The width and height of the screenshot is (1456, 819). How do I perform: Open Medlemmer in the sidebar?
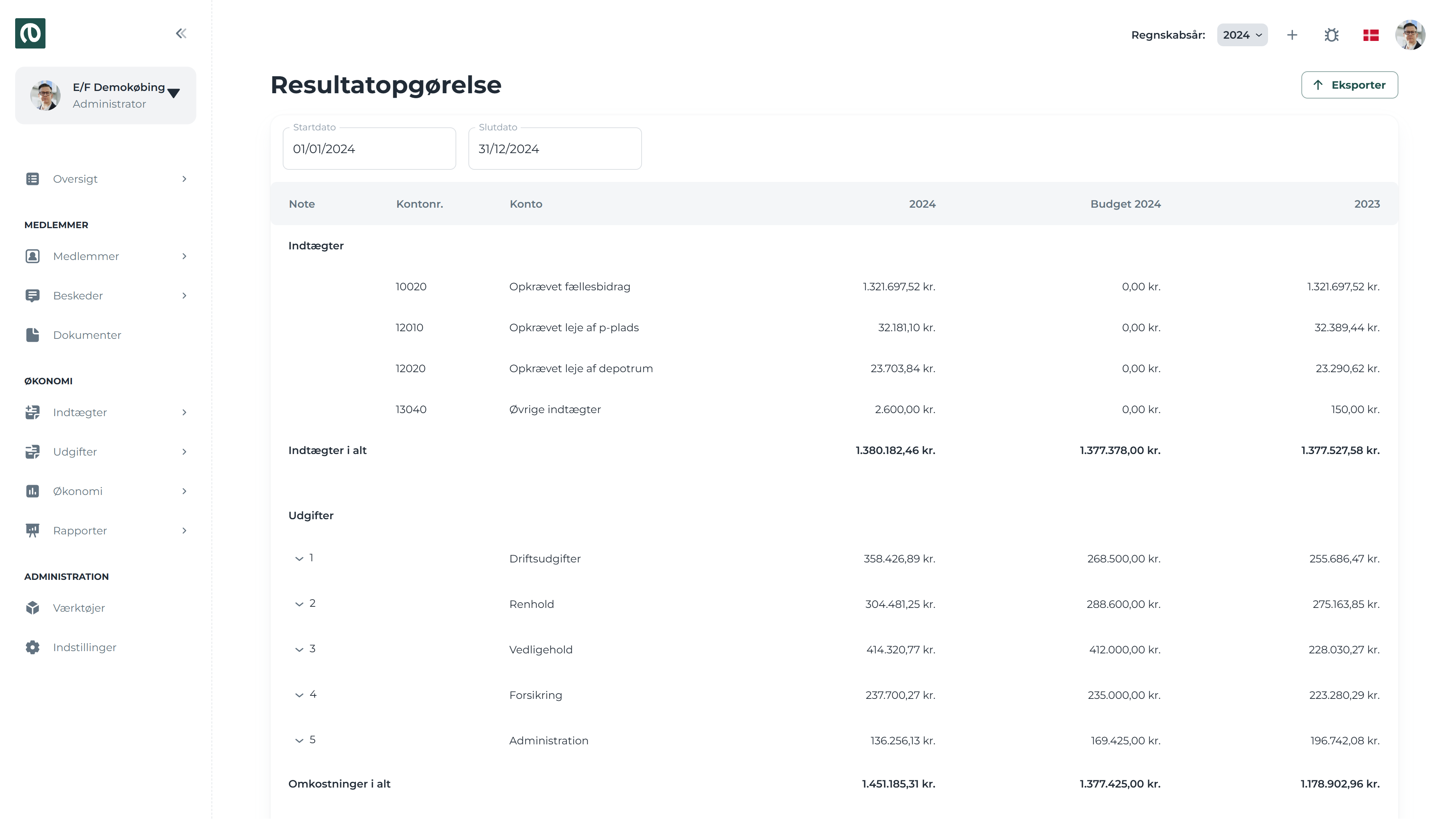click(106, 256)
